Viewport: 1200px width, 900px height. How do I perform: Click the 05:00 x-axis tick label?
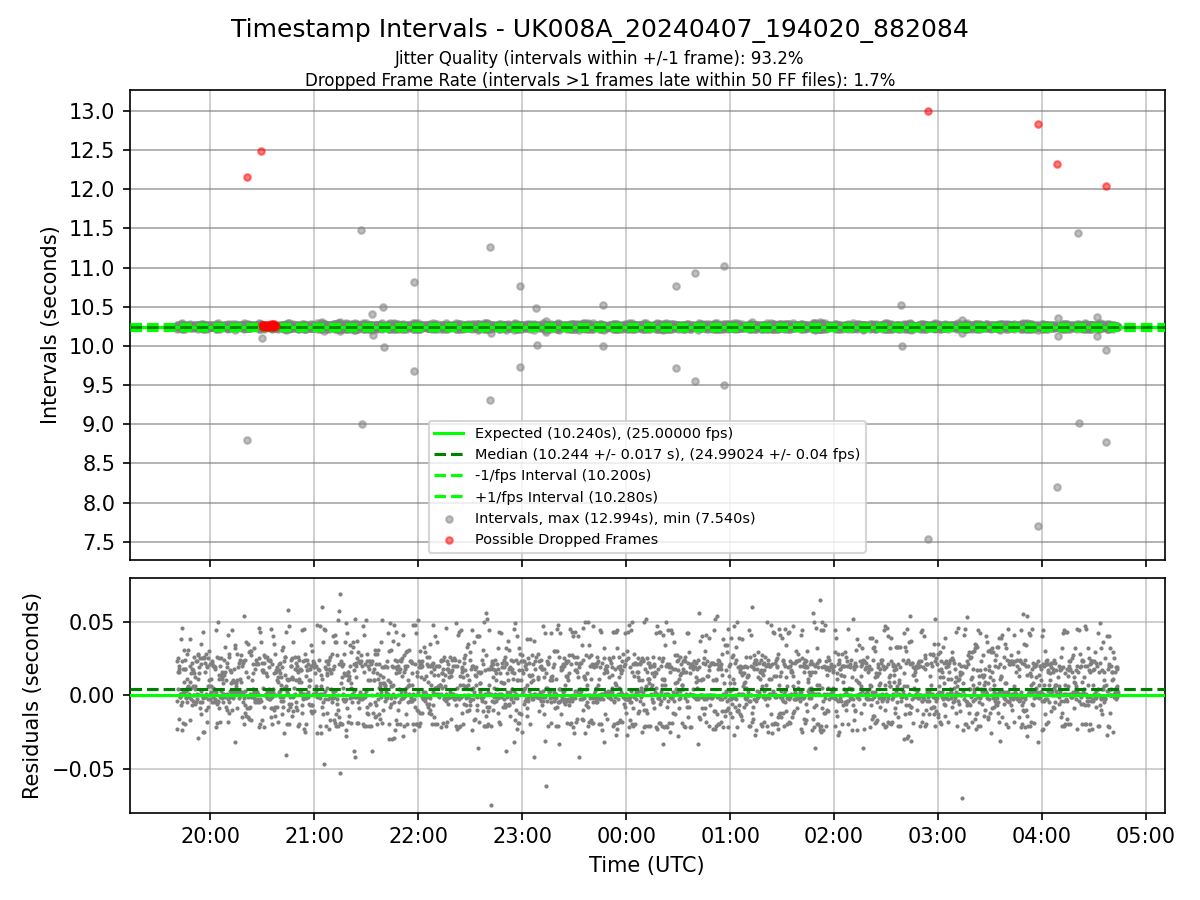(x=1146, y=835)
